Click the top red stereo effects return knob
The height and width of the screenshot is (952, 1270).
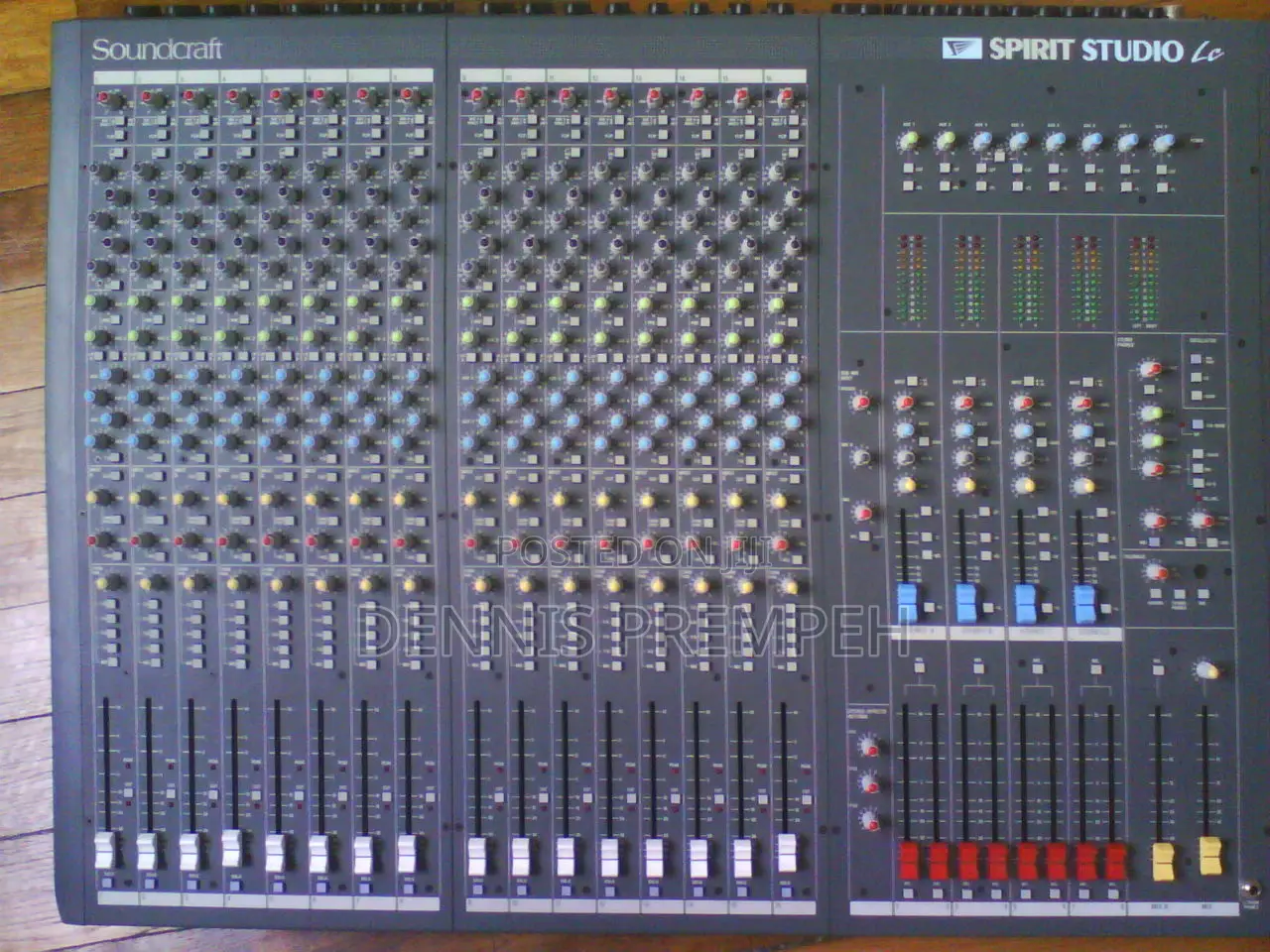pyautogui.click(x=870, y=746)
